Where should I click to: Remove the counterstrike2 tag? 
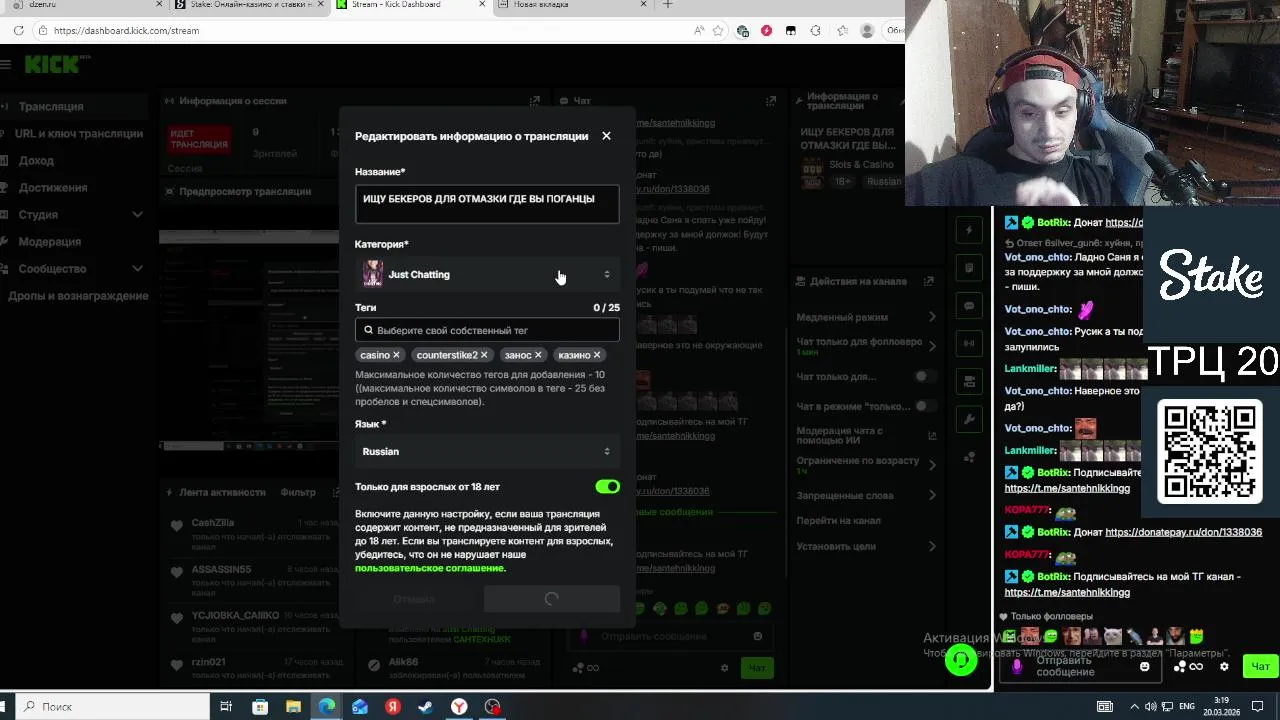tap(484, 355)
